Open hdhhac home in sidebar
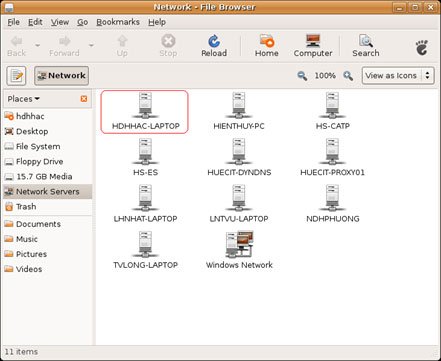Viewport: 441px width, 361px height. 47,116
